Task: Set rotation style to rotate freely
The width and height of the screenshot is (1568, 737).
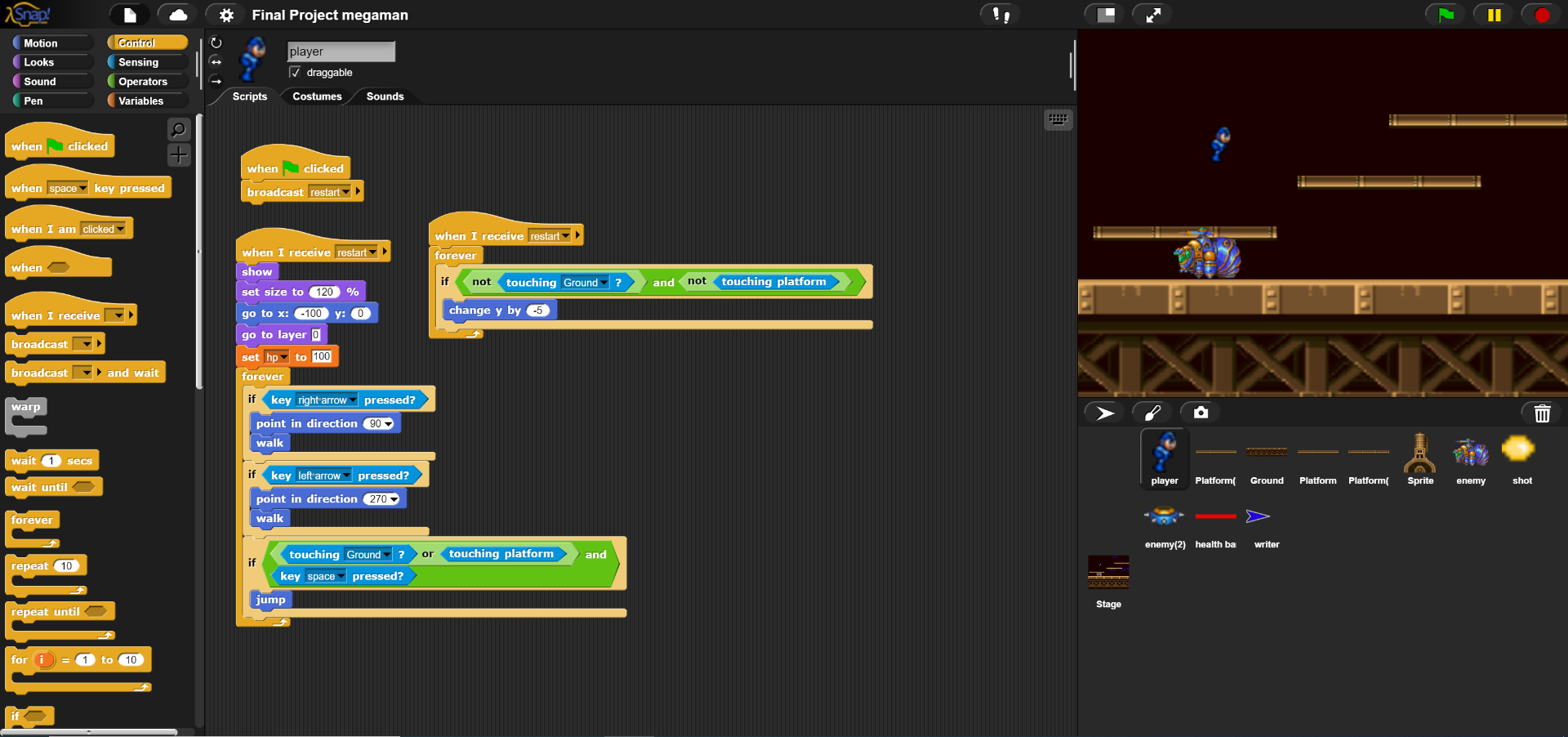Action: tap(216, 42)
